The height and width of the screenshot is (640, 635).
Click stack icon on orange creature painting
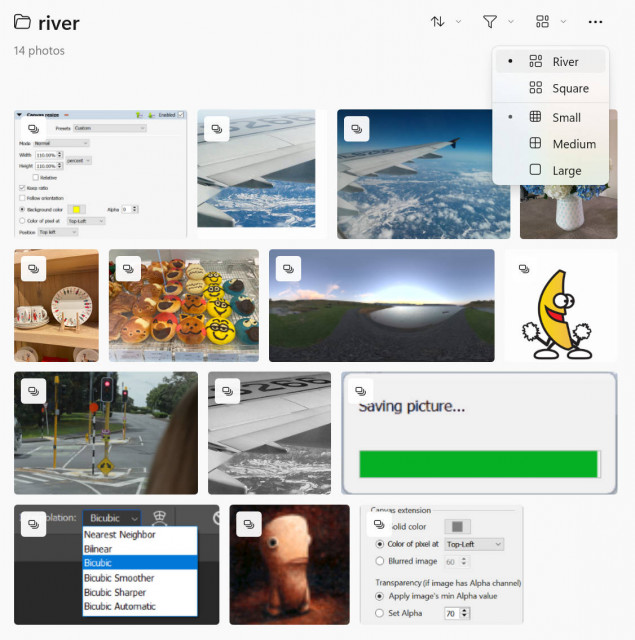[249, 524]
